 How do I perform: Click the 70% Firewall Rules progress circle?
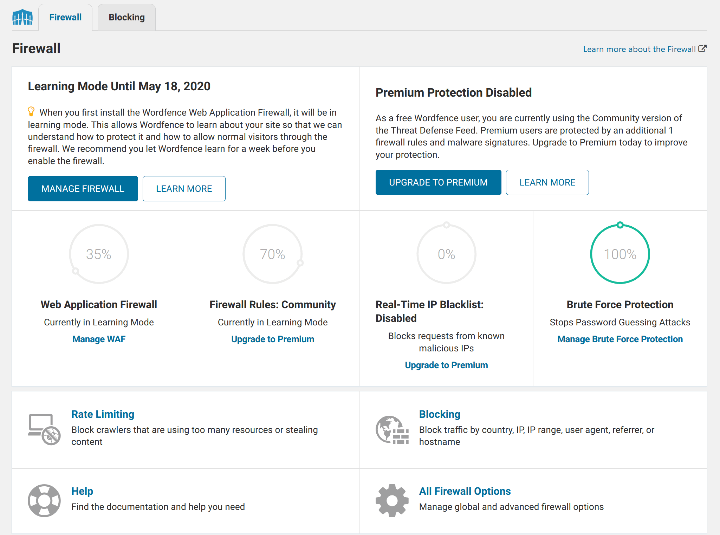tap(272, 255)
